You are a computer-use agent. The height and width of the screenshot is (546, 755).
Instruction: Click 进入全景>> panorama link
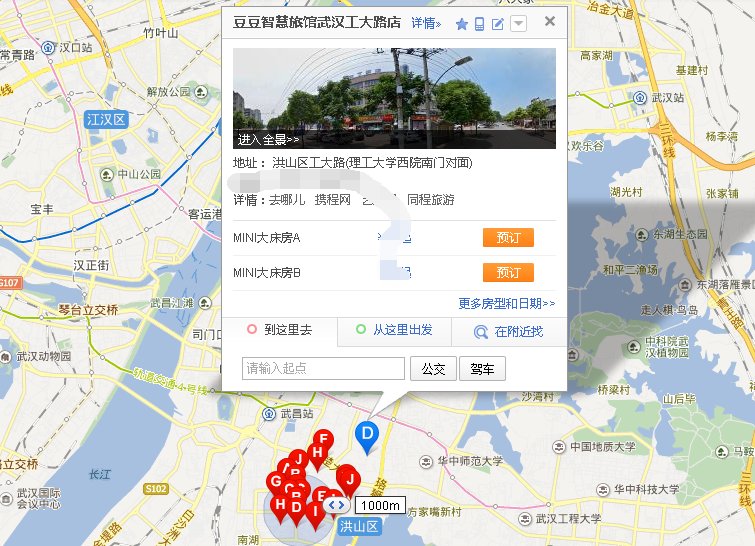pyautogui.click(x=268, y=140)
